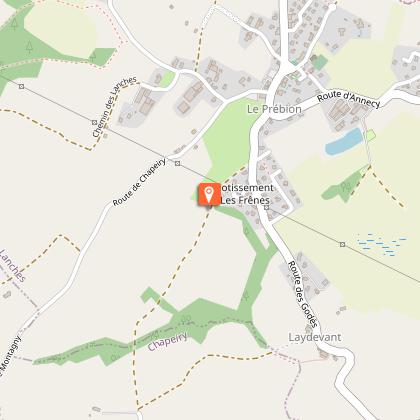
Task: Click the pylon square on Chemin des Lanches
Action: [x=94, y=122]
